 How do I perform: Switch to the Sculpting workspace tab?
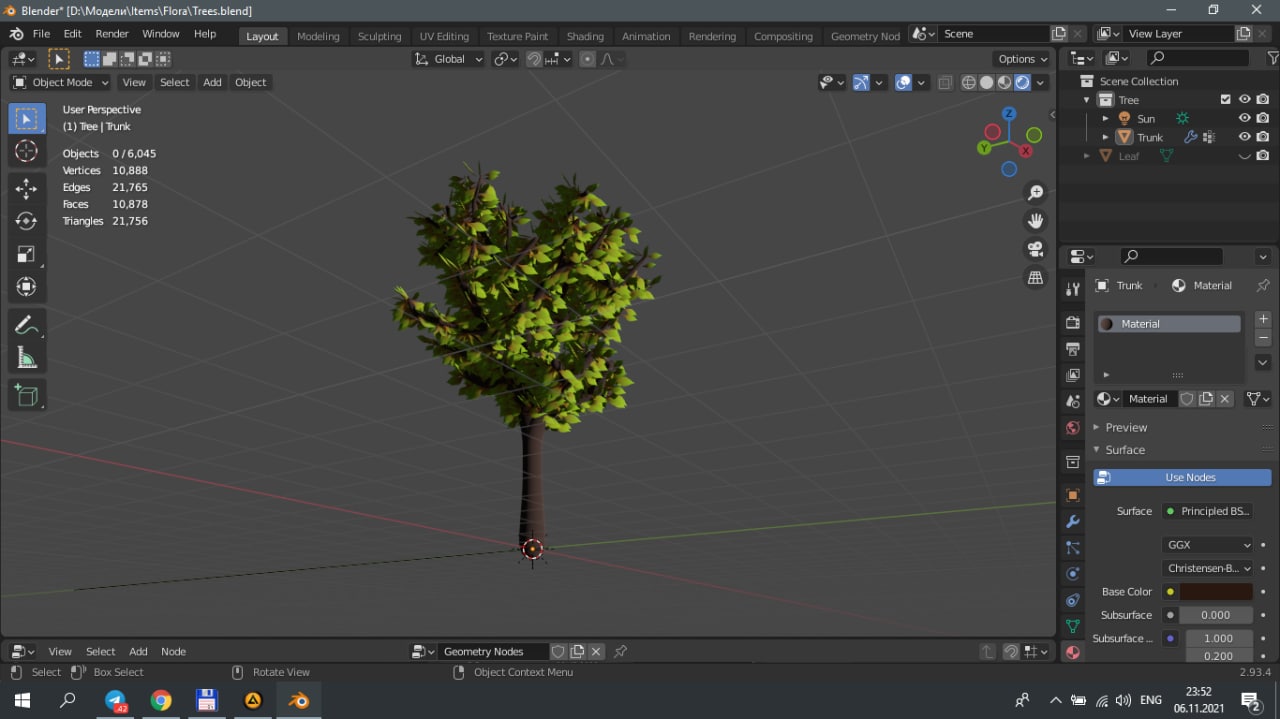[x=379, y=36]
